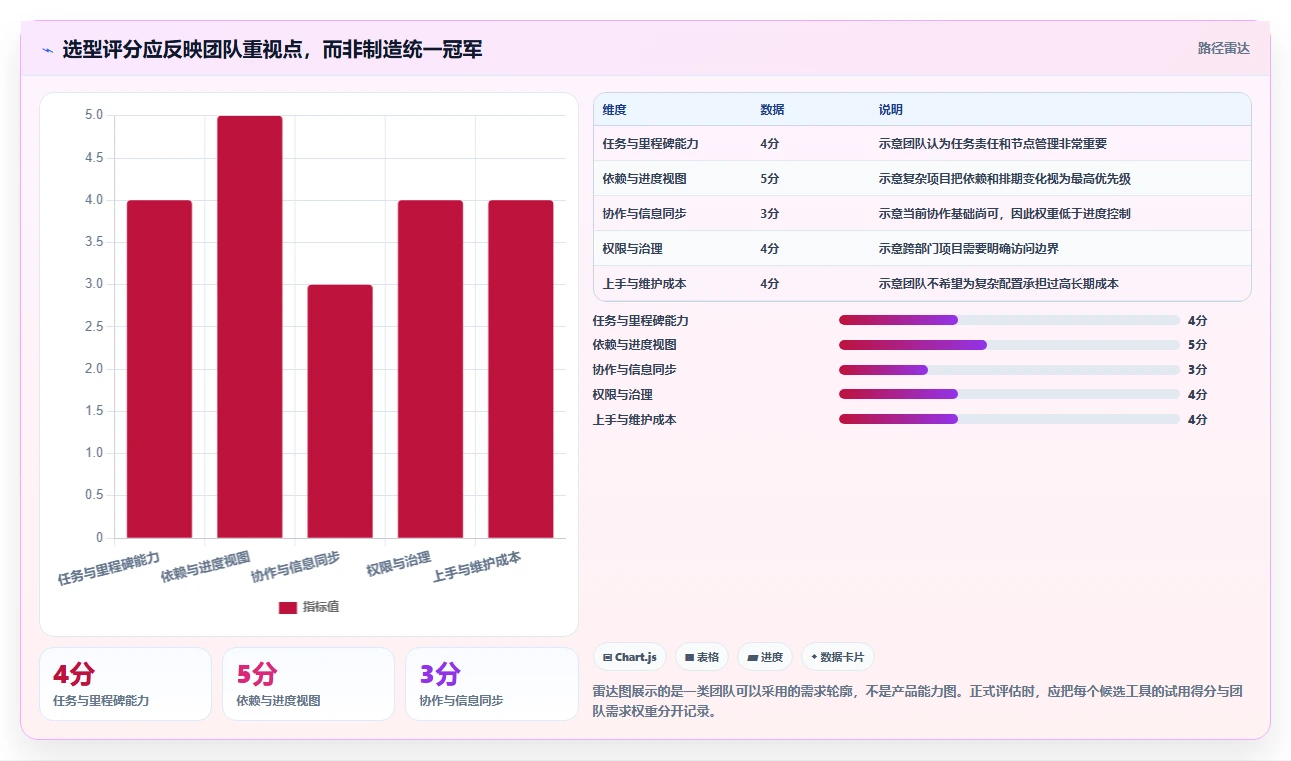
Task: Click the 5.0 y-axis label
Action: (93, 116)
